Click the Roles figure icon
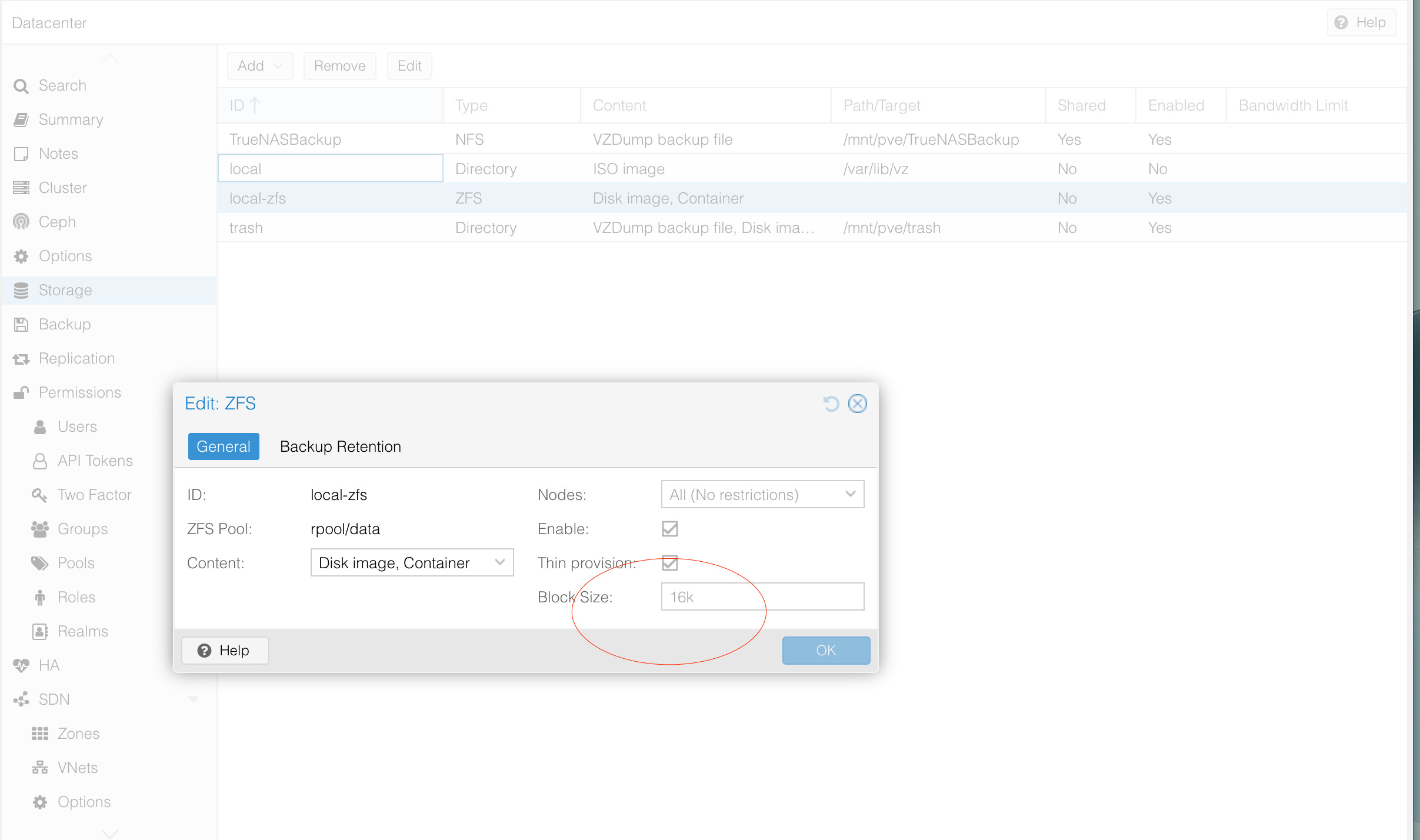Image resolution: width=1420 pixels, height=840 pixels. (x=40, y=598)
